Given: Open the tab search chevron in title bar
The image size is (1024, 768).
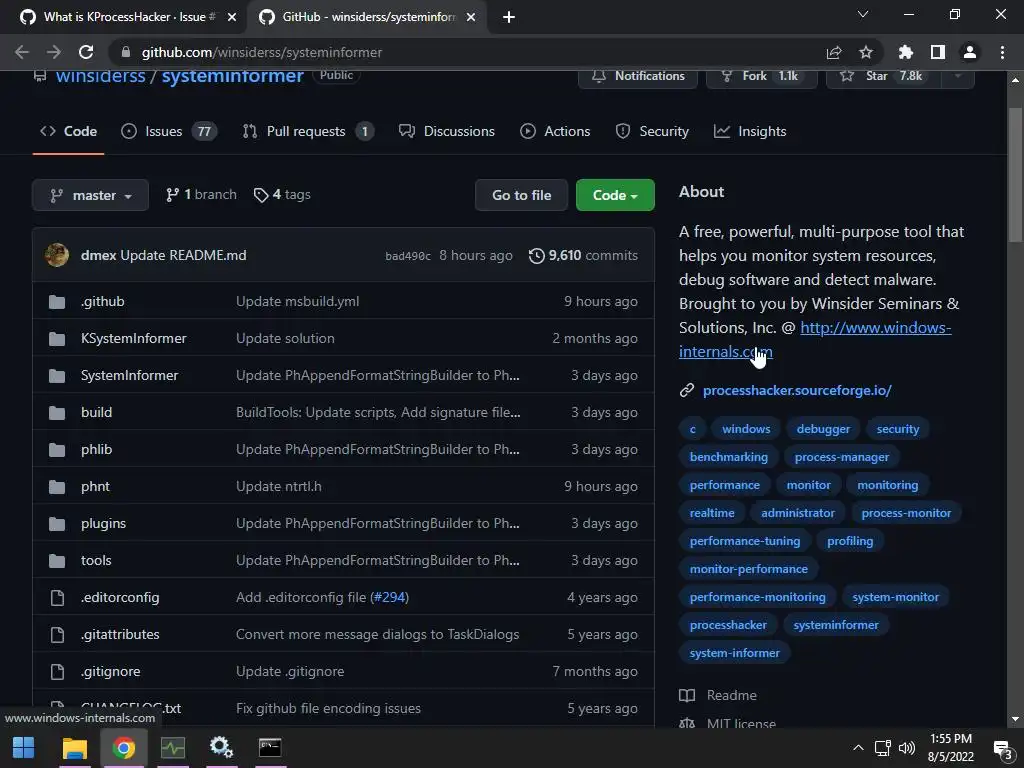Looking at the screenshot, I should (863, 14).
